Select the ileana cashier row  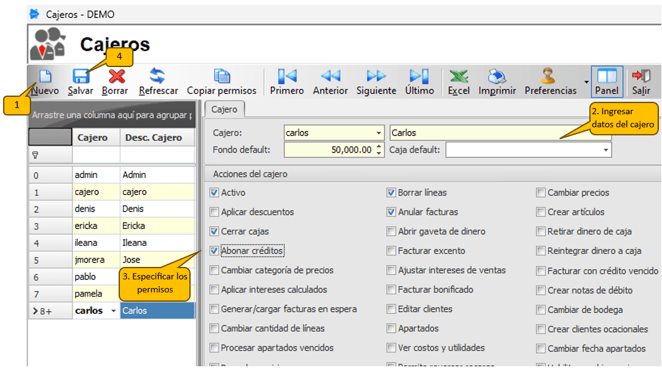(x=112, y=243)
